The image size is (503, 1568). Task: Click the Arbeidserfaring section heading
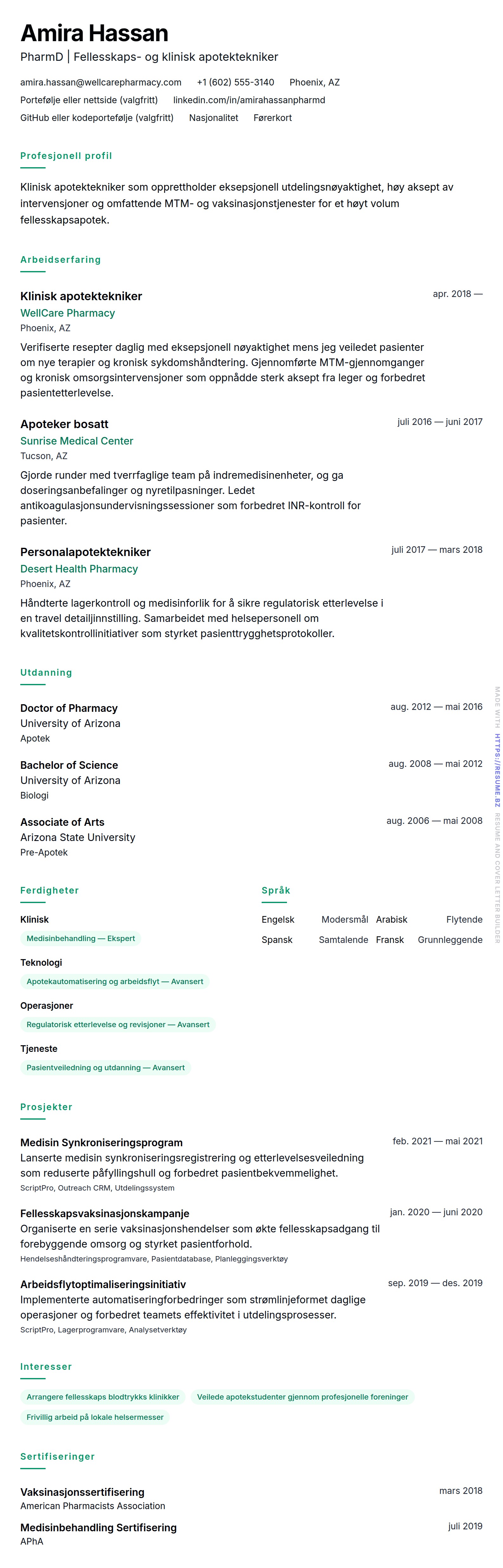pos(60,259)
